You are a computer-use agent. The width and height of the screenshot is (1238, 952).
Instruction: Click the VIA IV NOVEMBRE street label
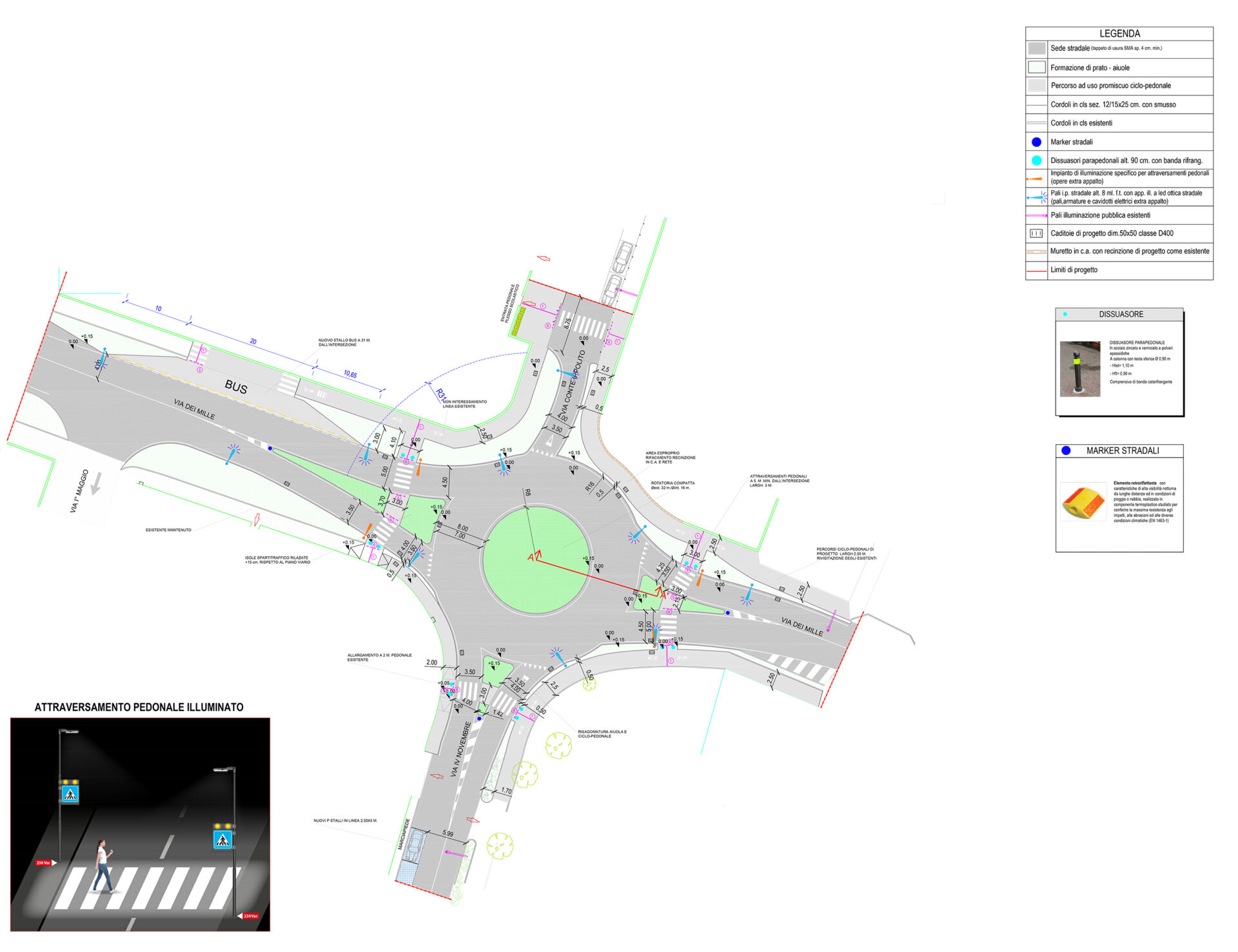click(x=461, y=749)
